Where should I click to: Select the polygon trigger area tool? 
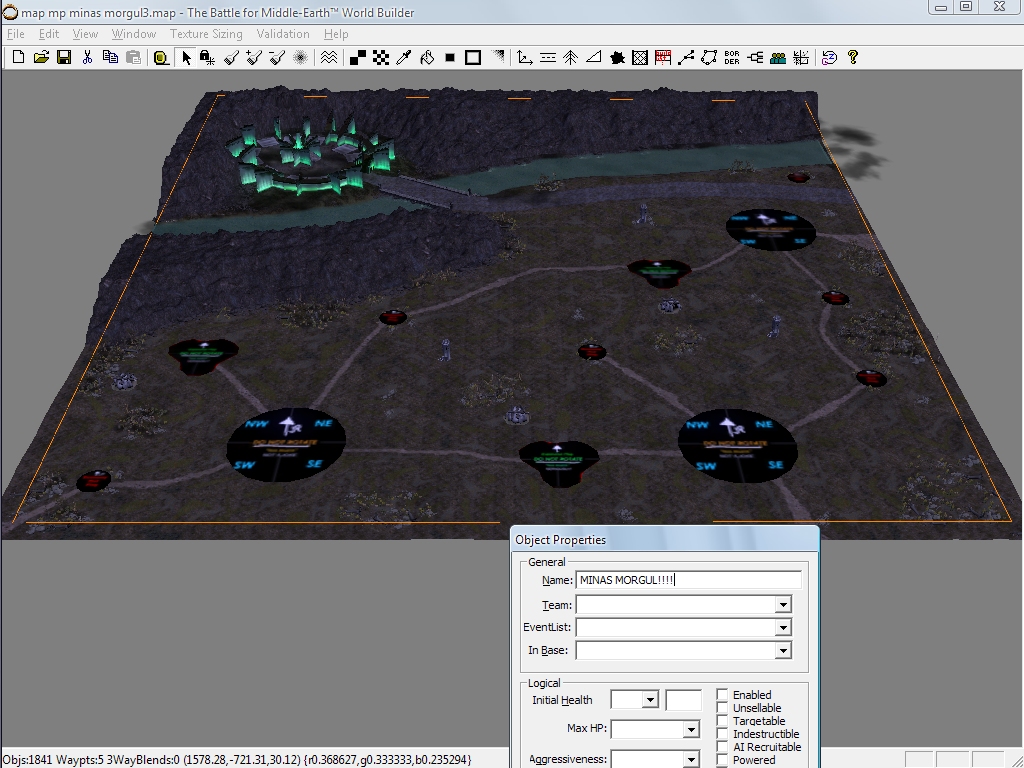(x=709, y=57)
